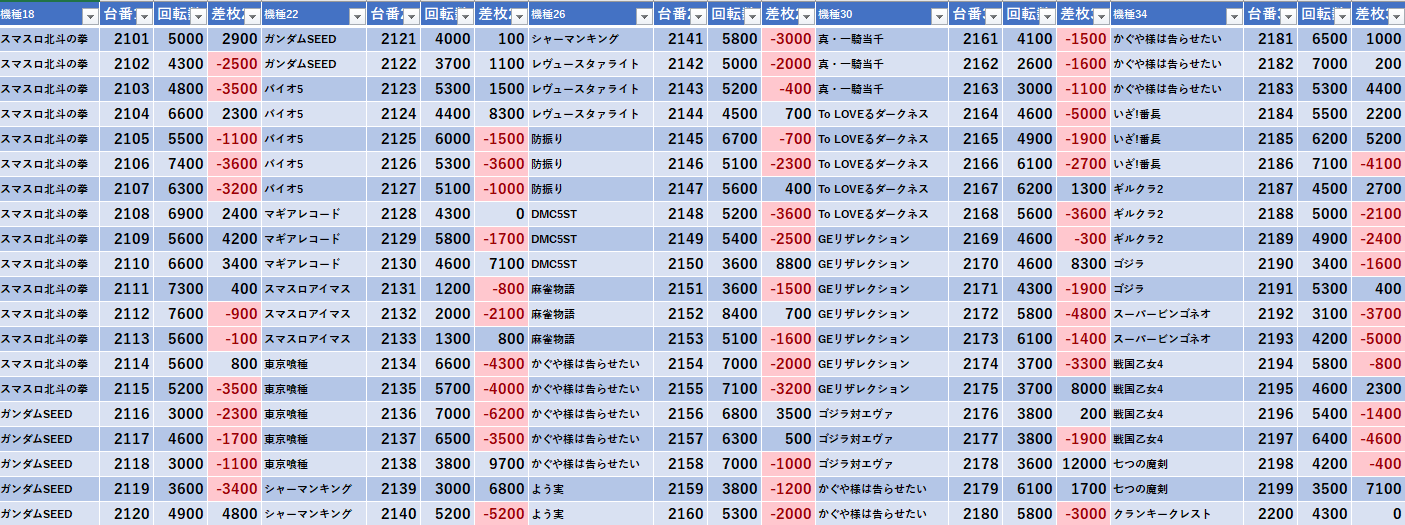1405x525 pixels.
Task: Open 差枚 filter arrow in the 機種22 group
Action: click(518, 16)
